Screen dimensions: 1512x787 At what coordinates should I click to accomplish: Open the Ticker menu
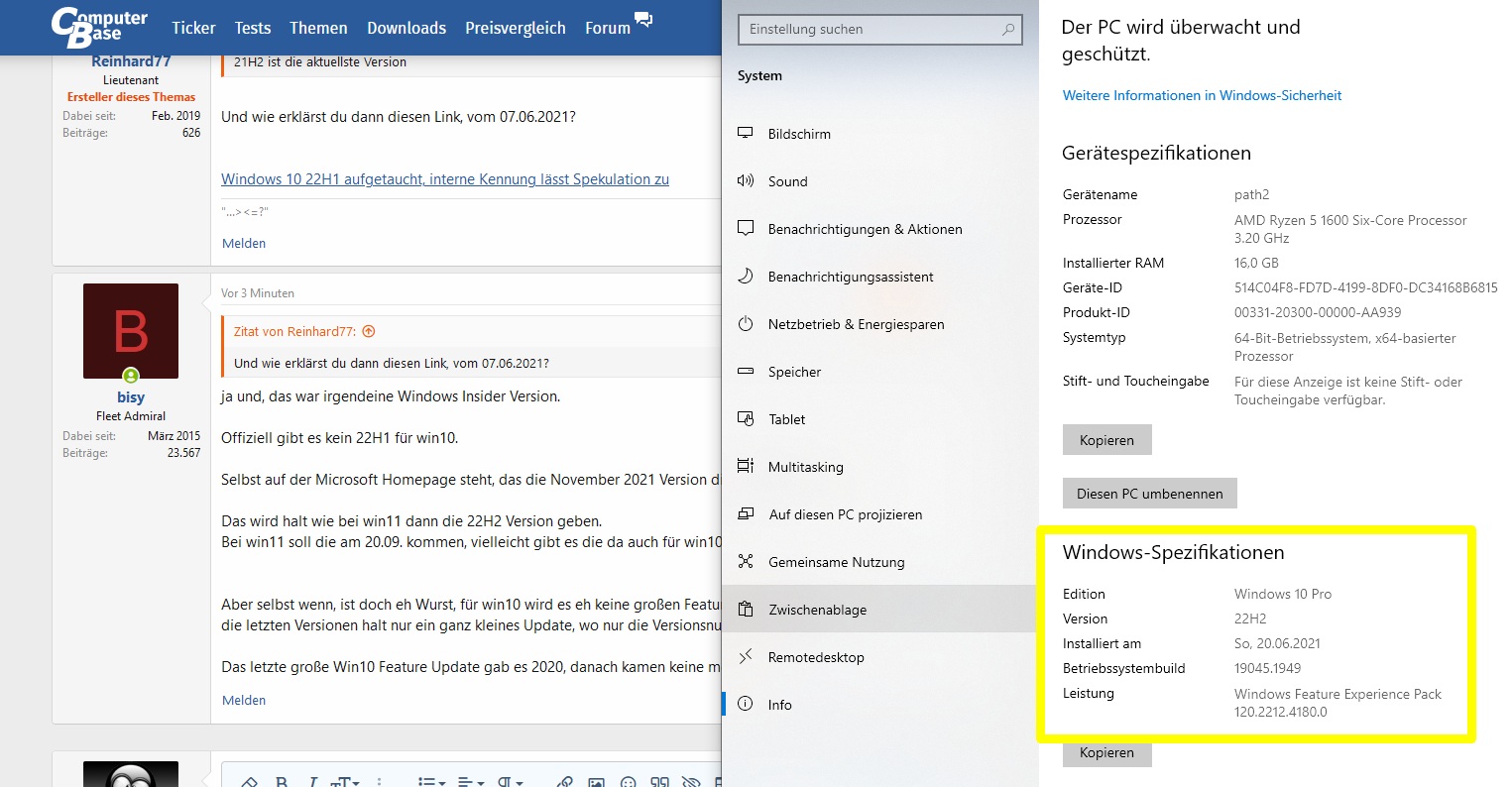coord(193,28)
